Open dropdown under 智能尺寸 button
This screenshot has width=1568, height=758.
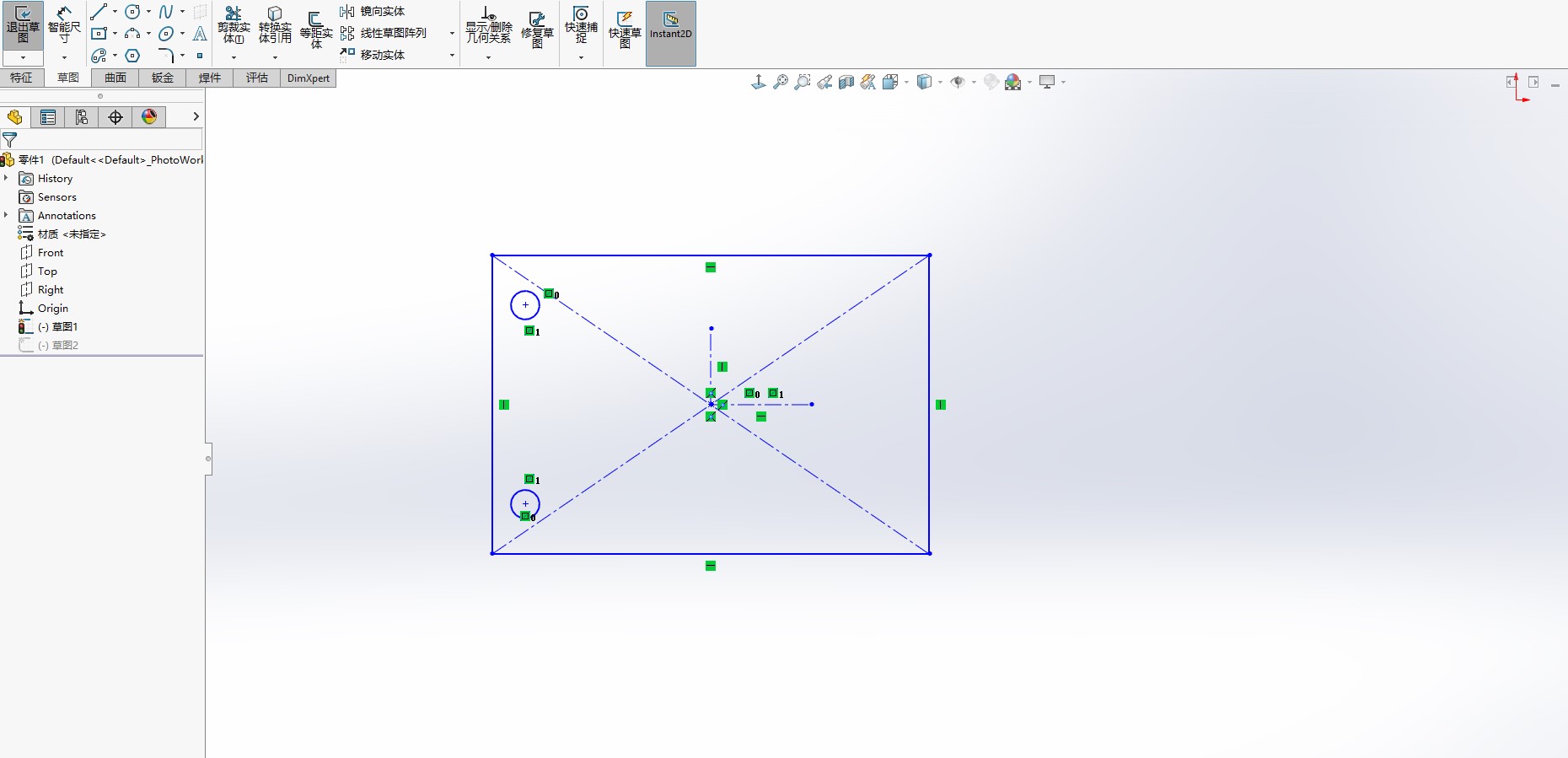[x=64, y=58]
